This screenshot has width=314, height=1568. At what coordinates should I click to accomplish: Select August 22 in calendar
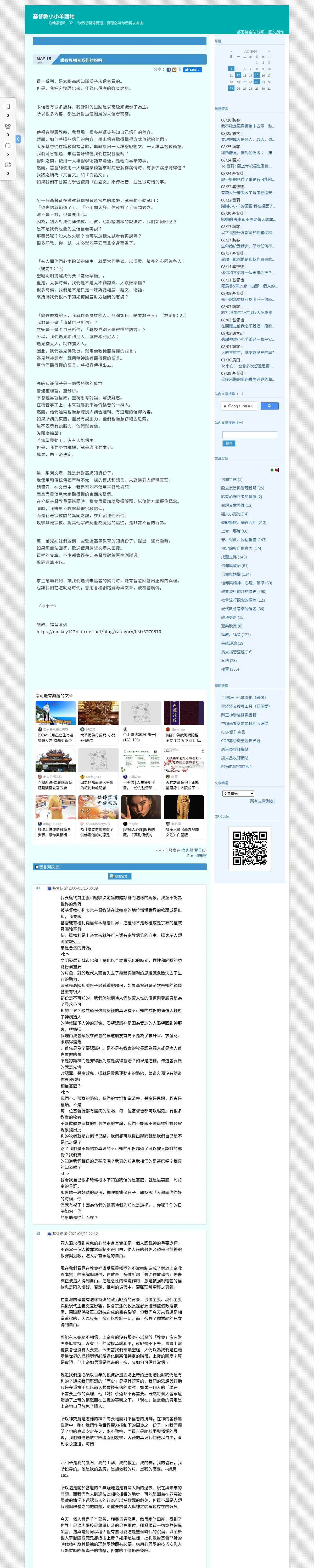(x=257, y=82)
